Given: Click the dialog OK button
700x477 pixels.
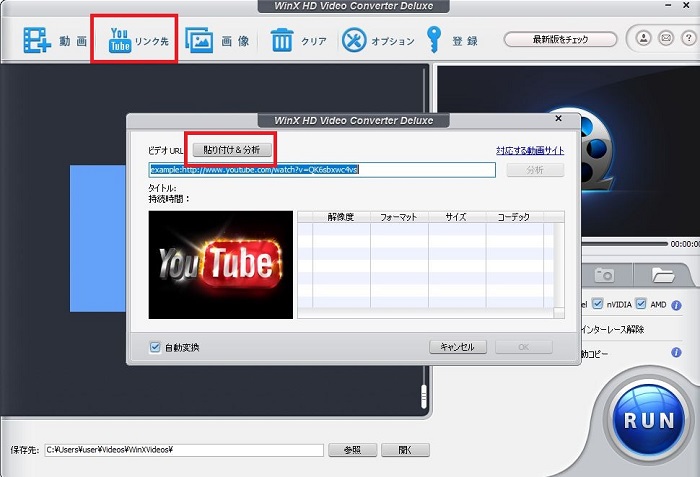Looking at the screenshot, I should point(524,347).
